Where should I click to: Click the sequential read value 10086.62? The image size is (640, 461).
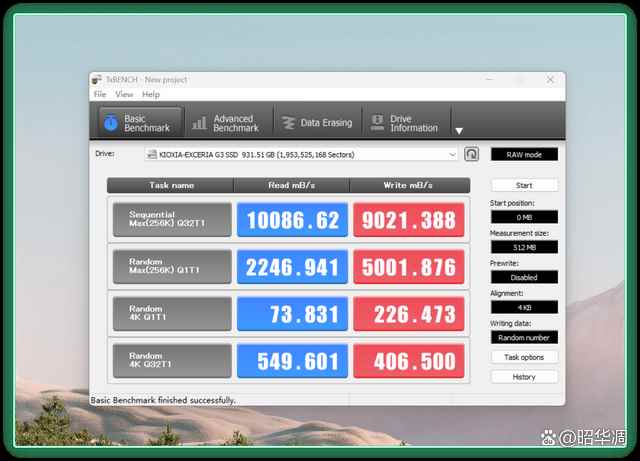[292, 220]
